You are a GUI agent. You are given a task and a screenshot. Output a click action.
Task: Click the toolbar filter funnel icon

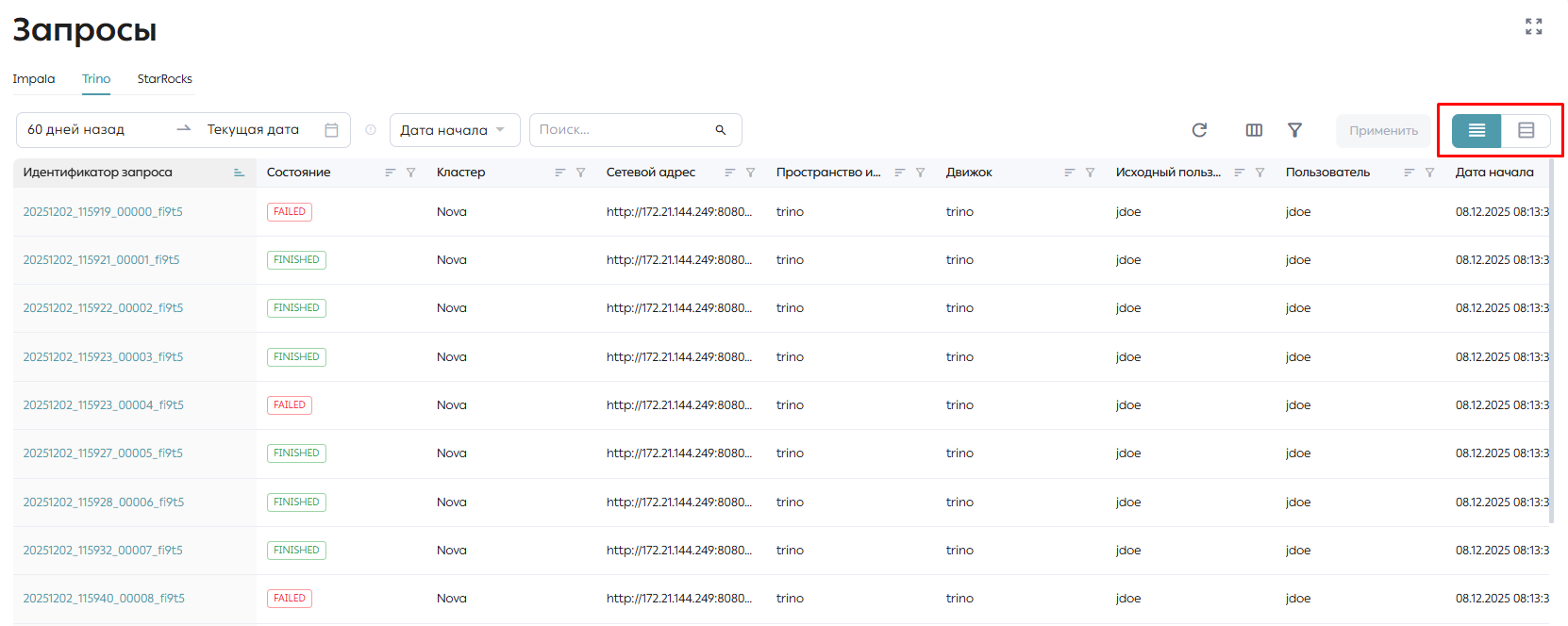pyautogui.click(x=1295, y=130)
